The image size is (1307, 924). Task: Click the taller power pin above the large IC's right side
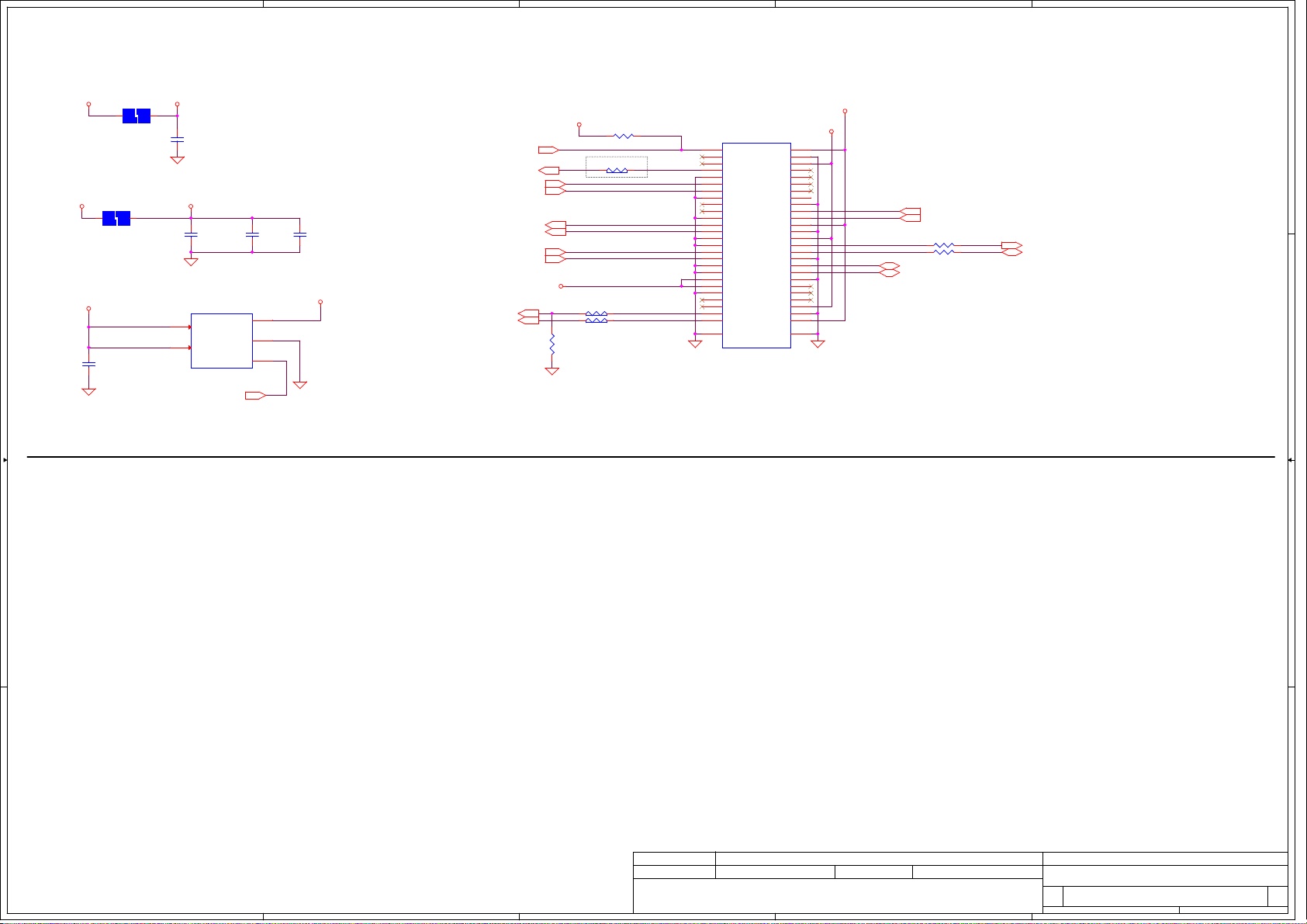tap(845, 111)
